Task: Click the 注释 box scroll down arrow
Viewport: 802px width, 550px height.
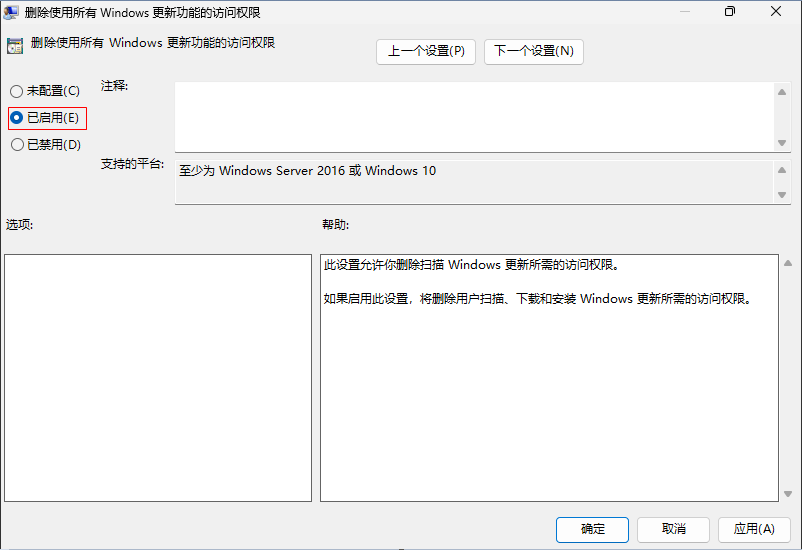Action: click(x=782, y=143)
